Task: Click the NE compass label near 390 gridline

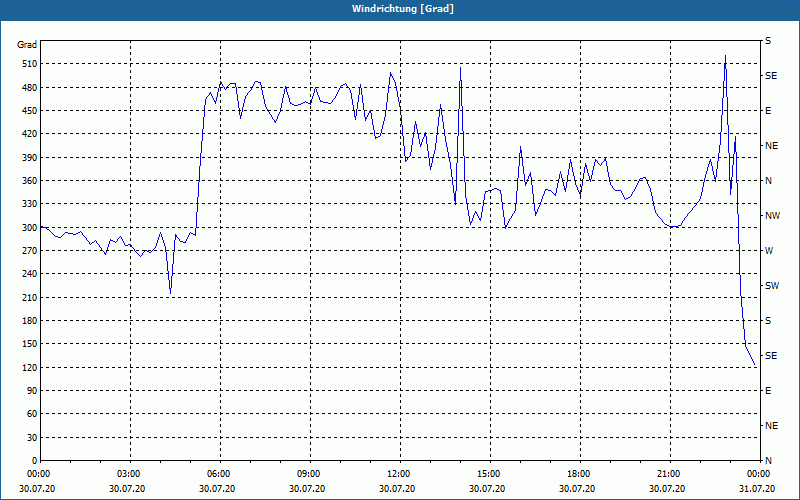Action: (x=771, y=146)
